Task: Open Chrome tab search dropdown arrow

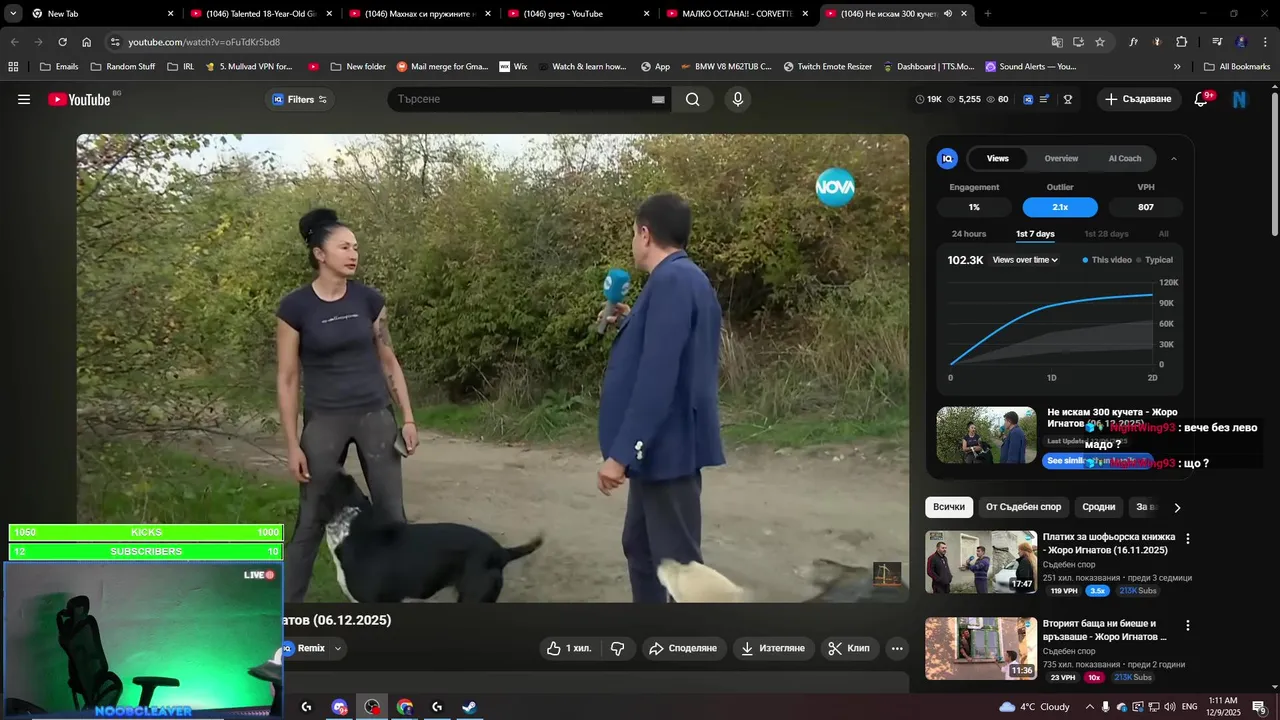Action: coord(13,13)
